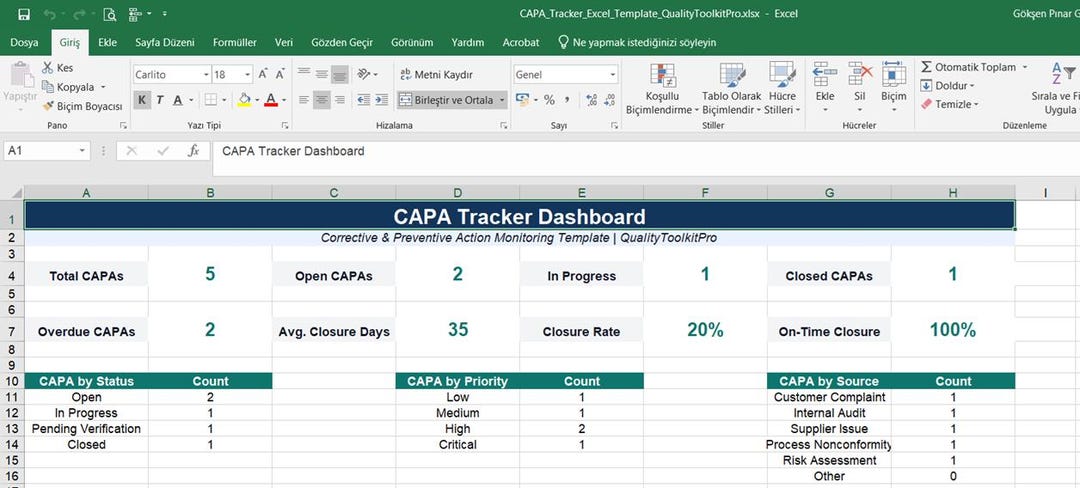The width and height of the screenshot is (1080, 488).
Task: Open the font size 18 dropdown
Action: click(x=247, y=74)
